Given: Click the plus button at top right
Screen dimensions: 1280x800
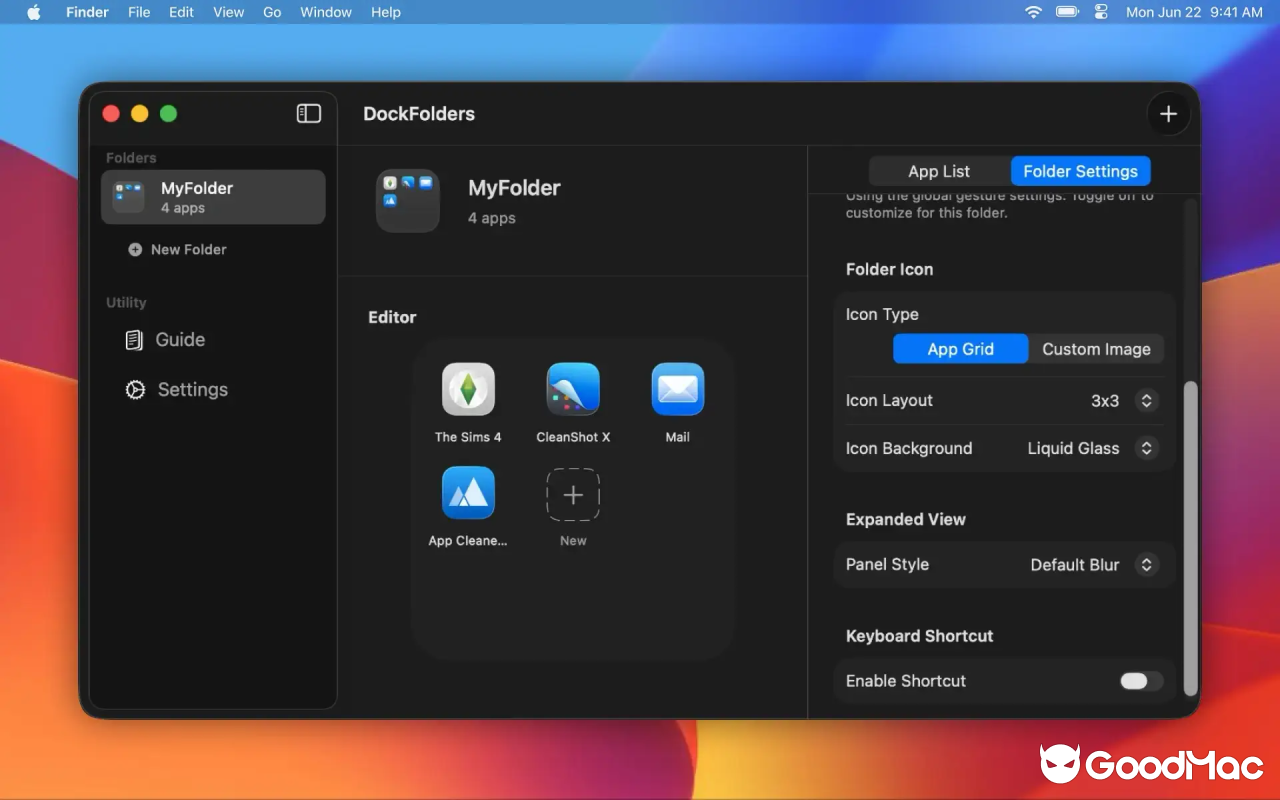Looking at the screenshot, I should click(1168, 114).
